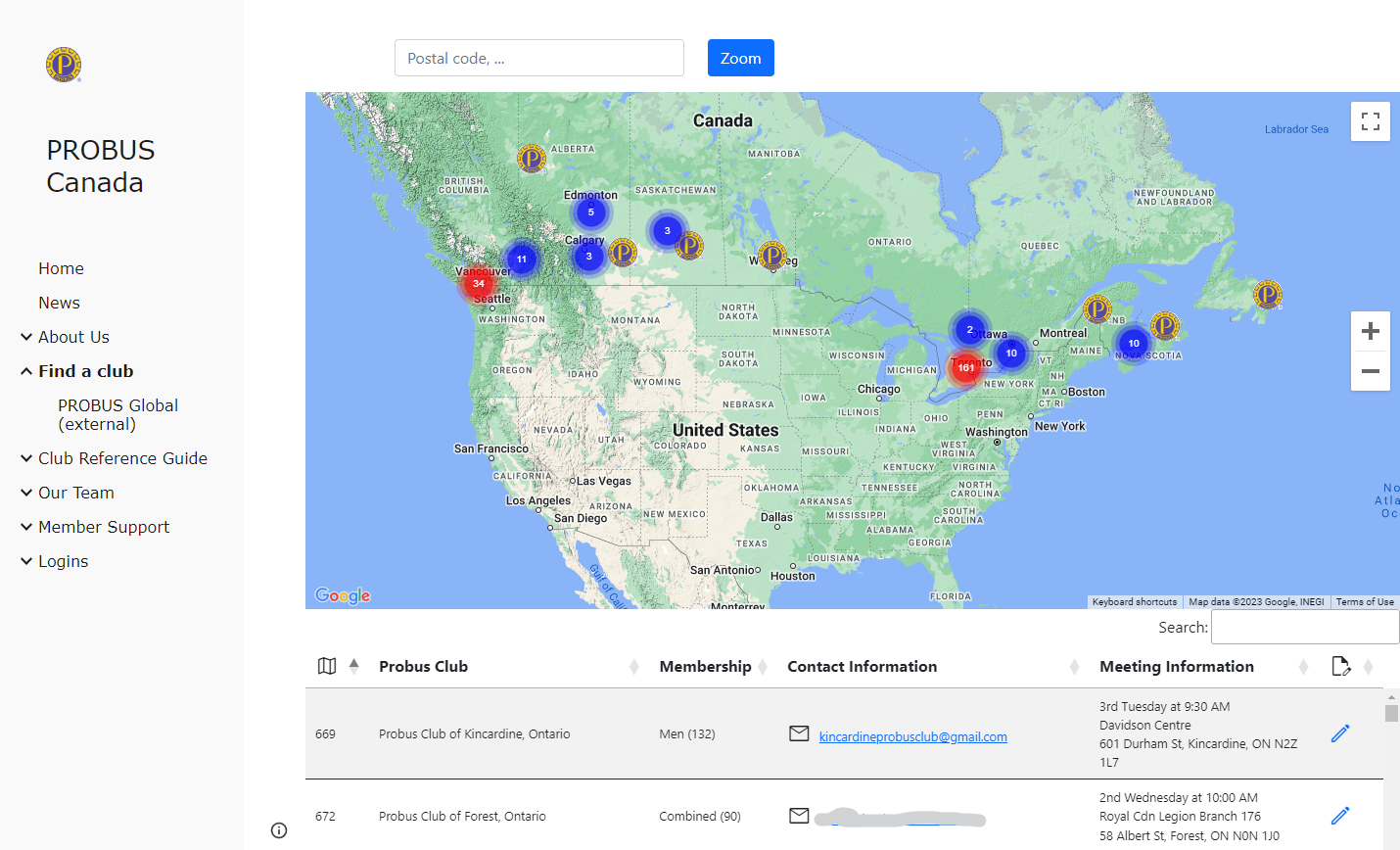Click the PROBUS logo in sidebar

tap(64, 65)
